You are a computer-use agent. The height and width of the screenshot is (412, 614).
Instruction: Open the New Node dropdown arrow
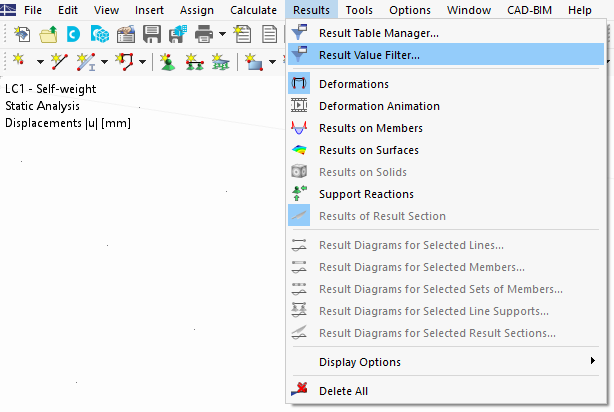(x=40, y=63)
